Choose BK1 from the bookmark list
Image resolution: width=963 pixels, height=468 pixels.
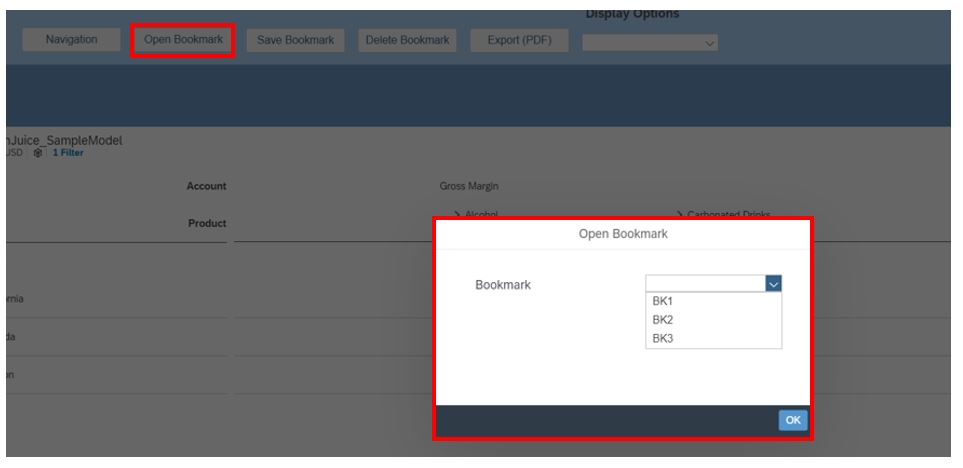coord(714,302)
